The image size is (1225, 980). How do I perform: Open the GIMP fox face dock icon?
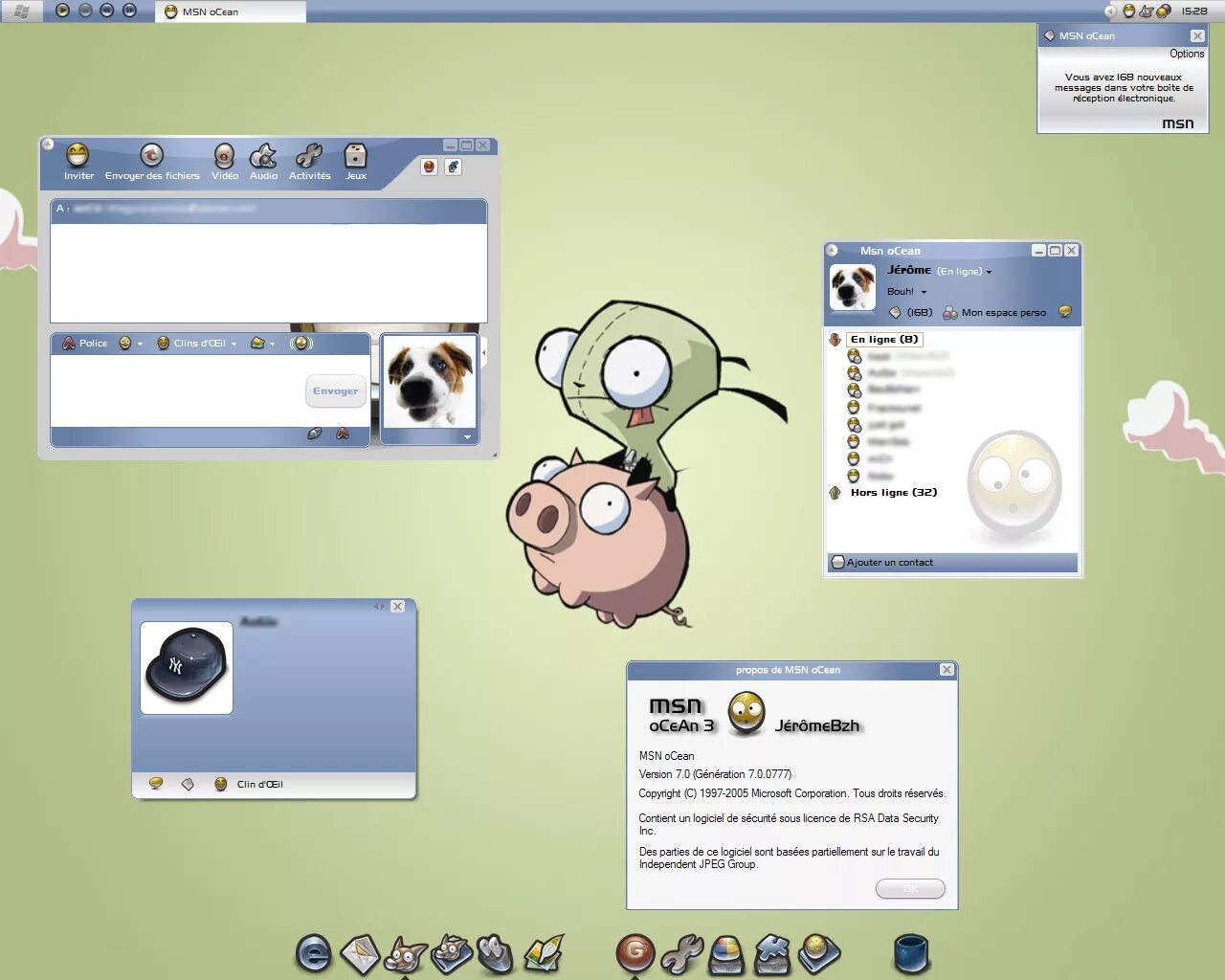click(406, 953)
